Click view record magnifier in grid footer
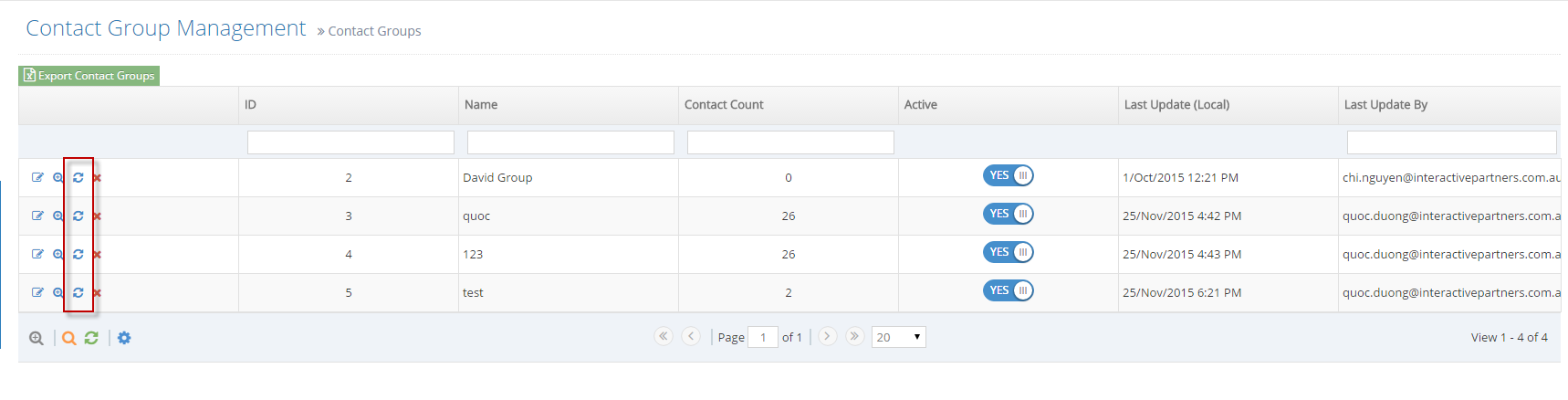1568x400 pixels. click(37, 338)
